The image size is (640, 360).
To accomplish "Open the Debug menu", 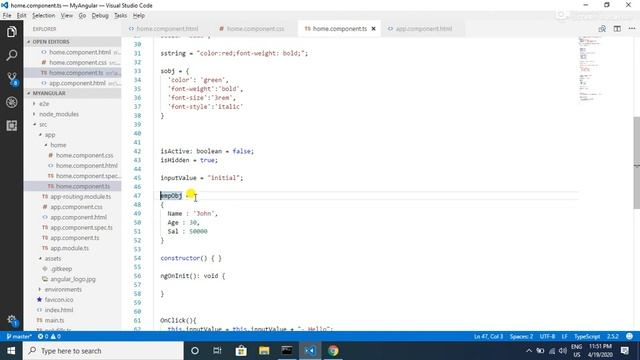I will 100,16.
